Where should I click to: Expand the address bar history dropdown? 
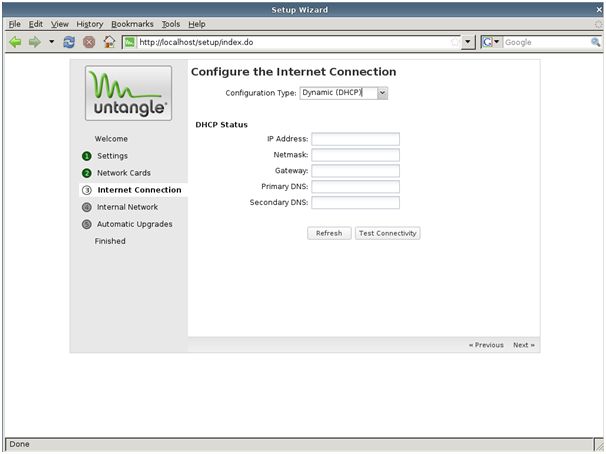coord(469,43)
